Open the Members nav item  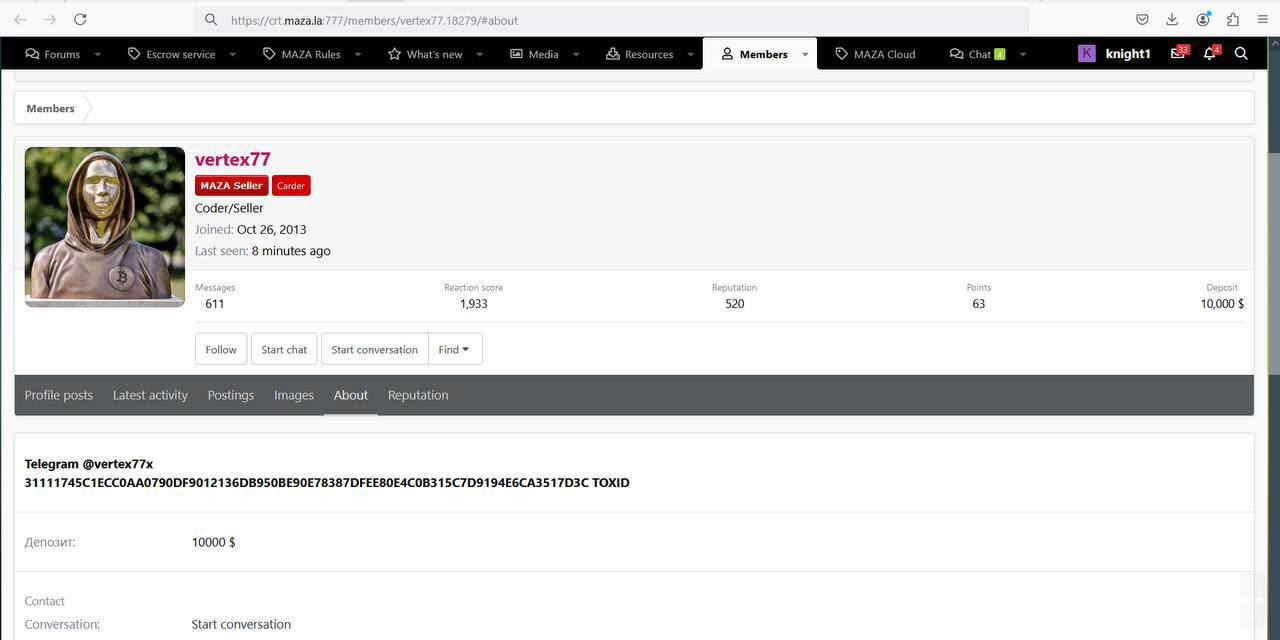(x=755, y=54)
